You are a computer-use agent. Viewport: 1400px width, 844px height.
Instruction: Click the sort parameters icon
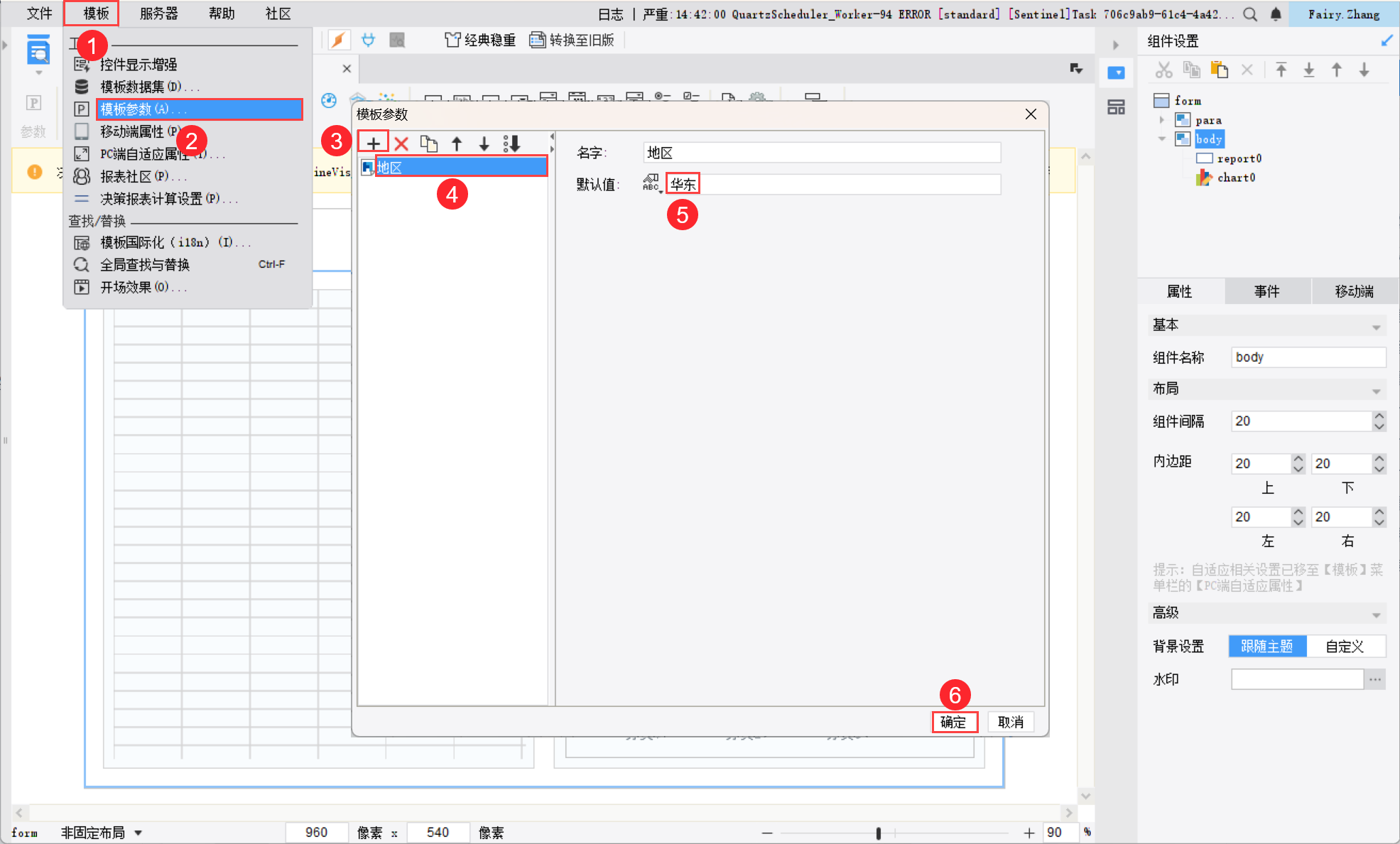pyautogui.click(x=511, y=144)
